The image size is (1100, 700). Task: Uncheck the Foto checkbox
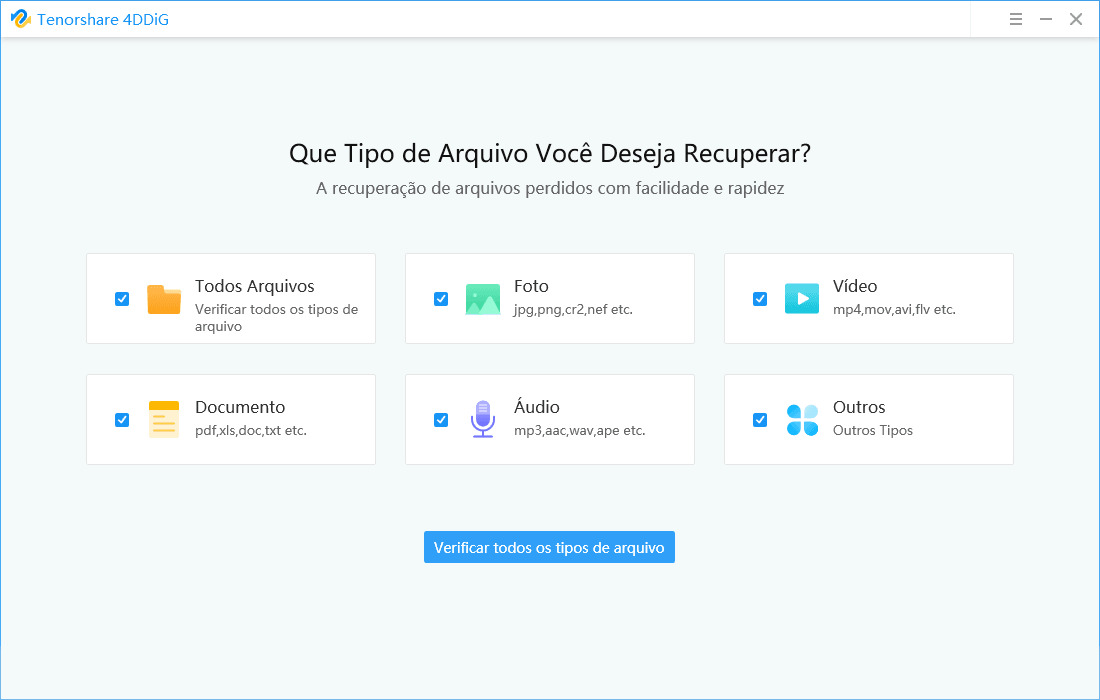[x=441, y=299]
